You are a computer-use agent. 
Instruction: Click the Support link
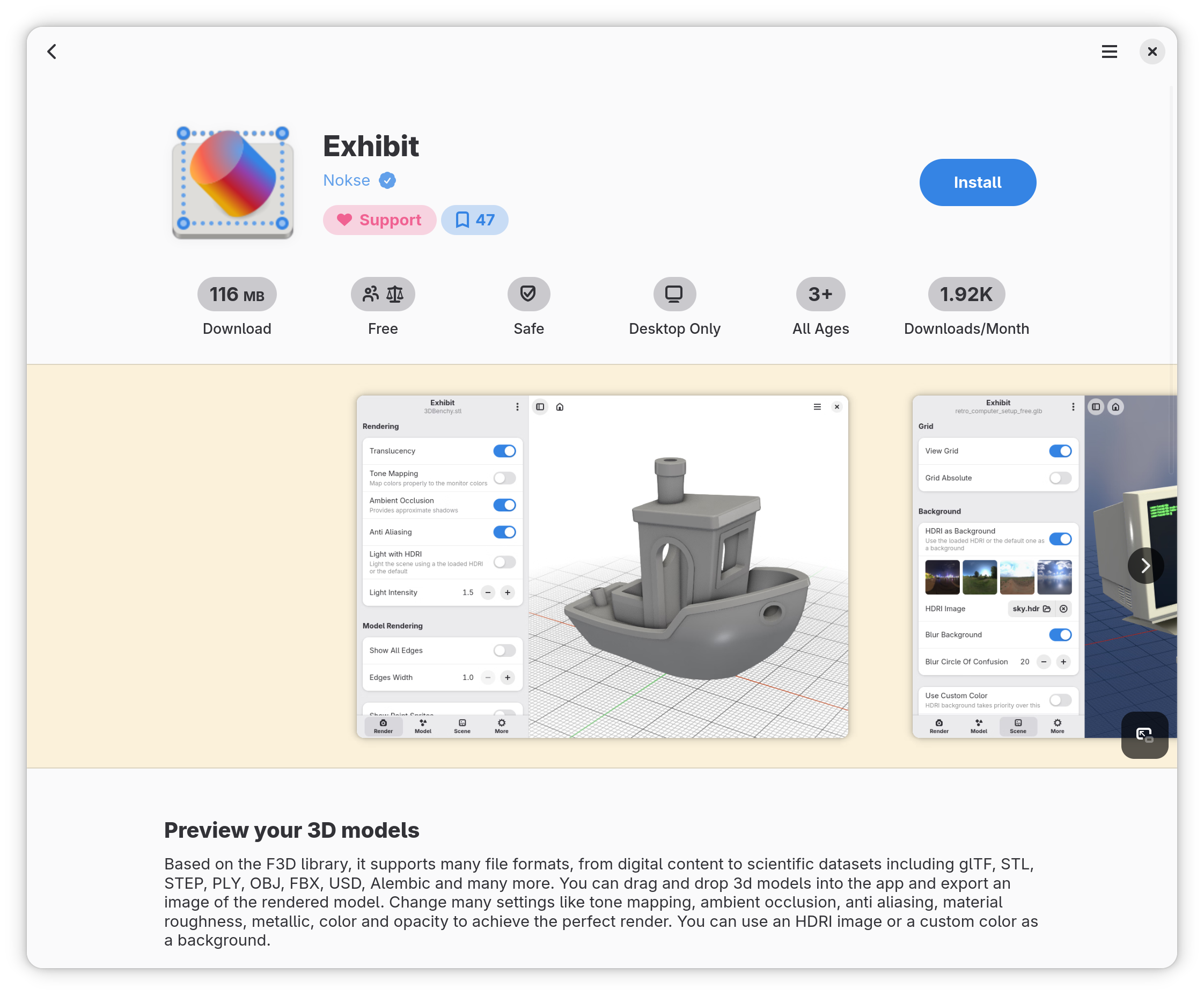coord(379,220)
